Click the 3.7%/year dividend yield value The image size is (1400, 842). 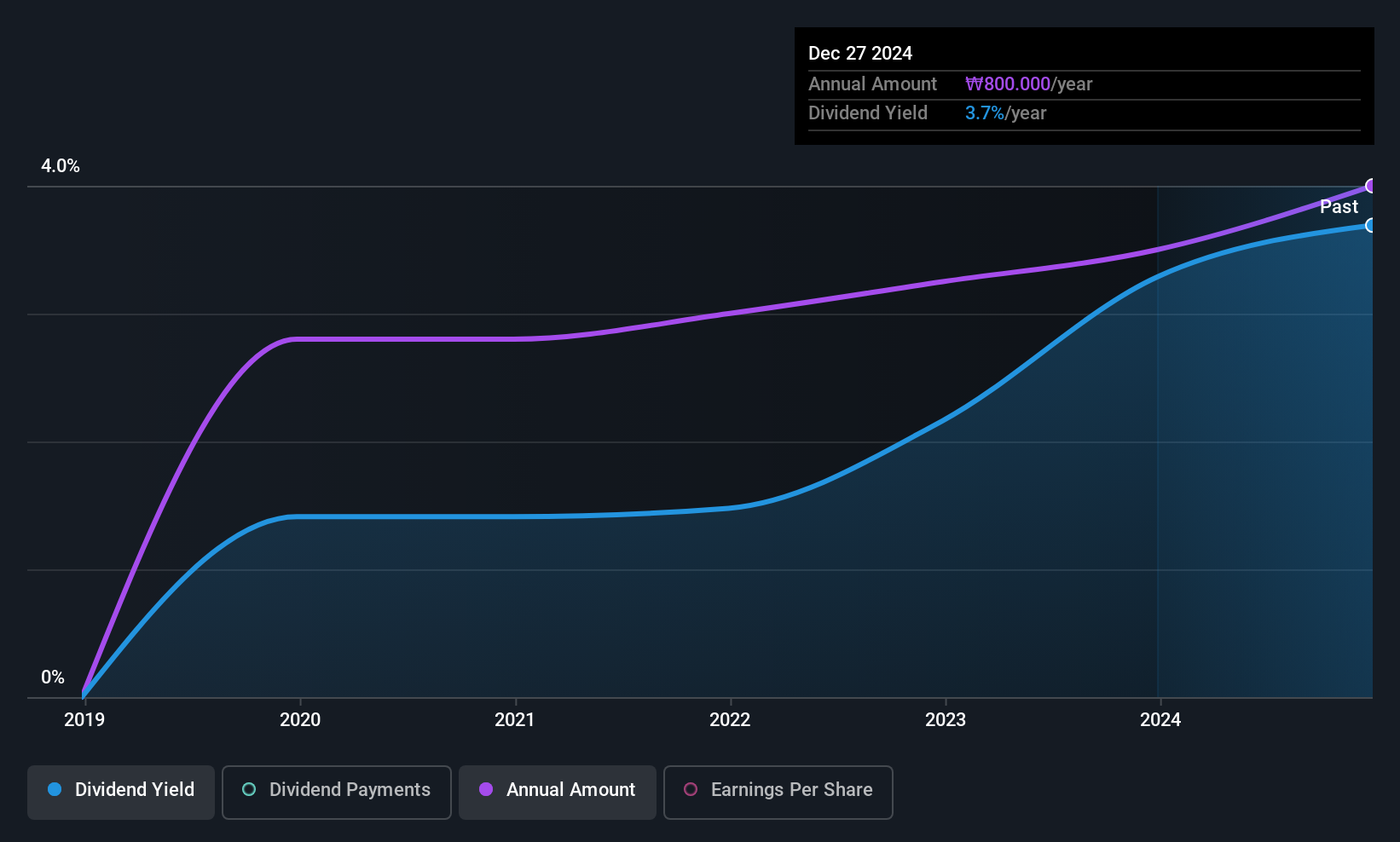(1005, 113)
